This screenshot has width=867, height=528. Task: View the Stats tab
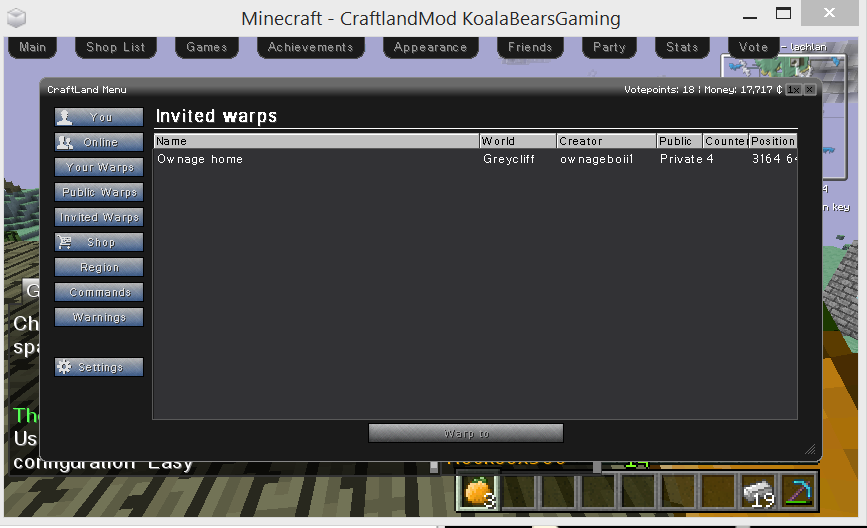(682, 48)
